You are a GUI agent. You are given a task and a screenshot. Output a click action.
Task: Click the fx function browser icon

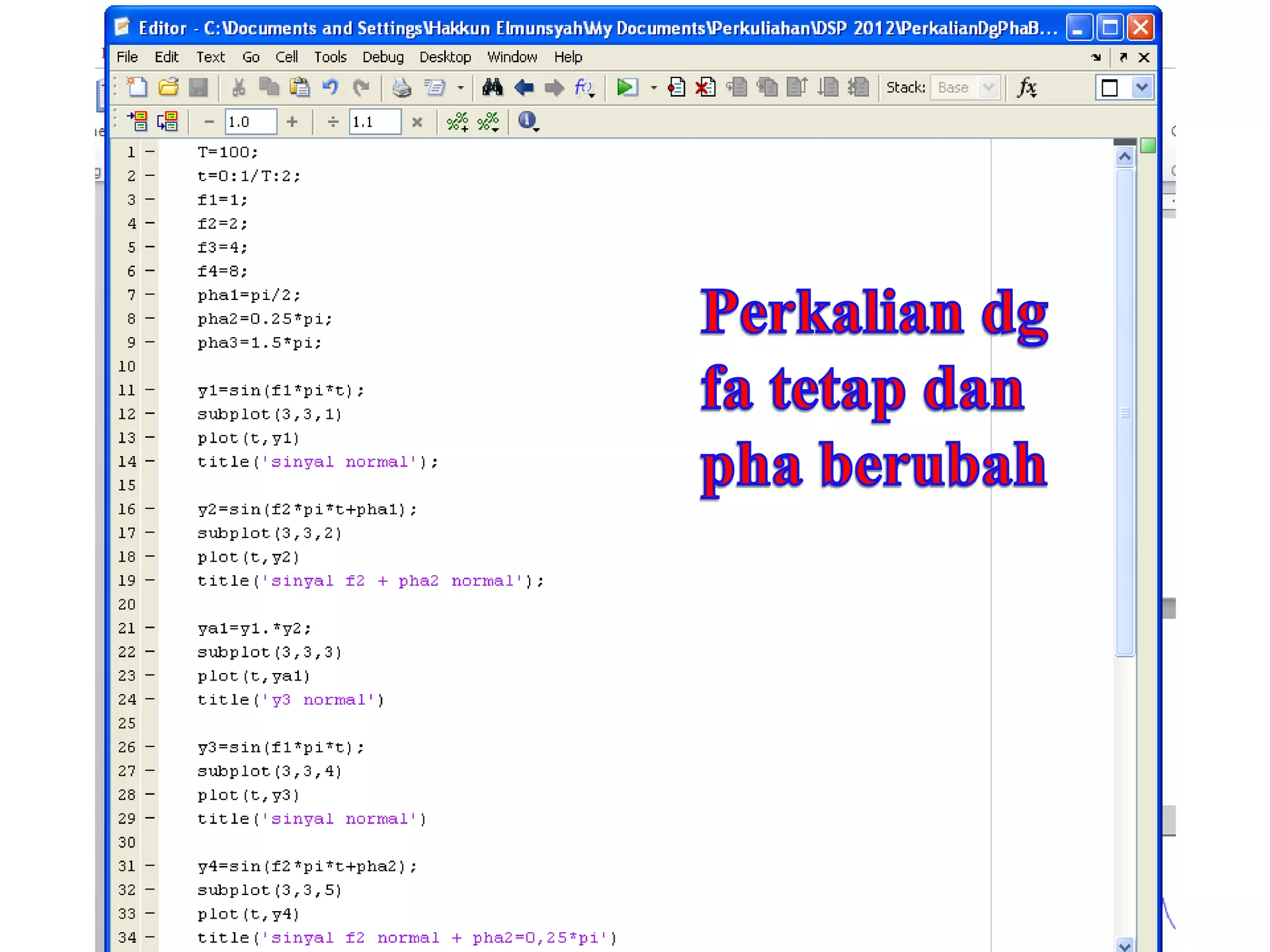point(1027,87)
